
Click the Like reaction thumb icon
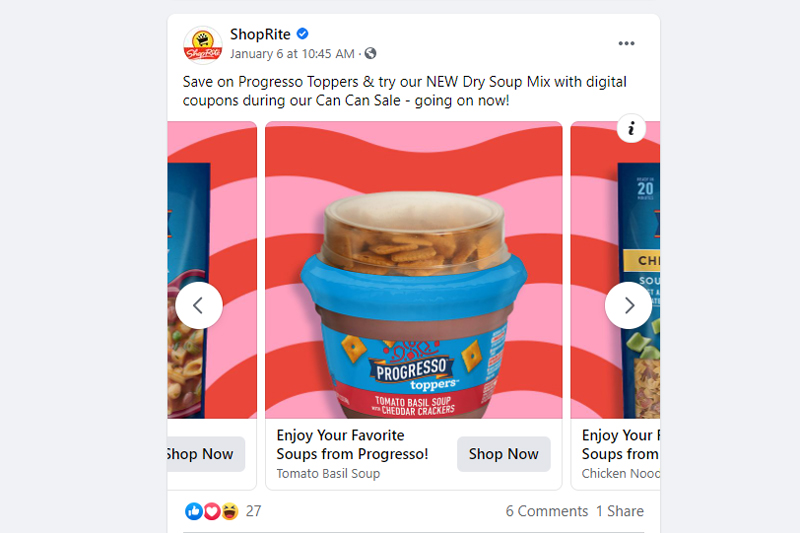(194, 511)
